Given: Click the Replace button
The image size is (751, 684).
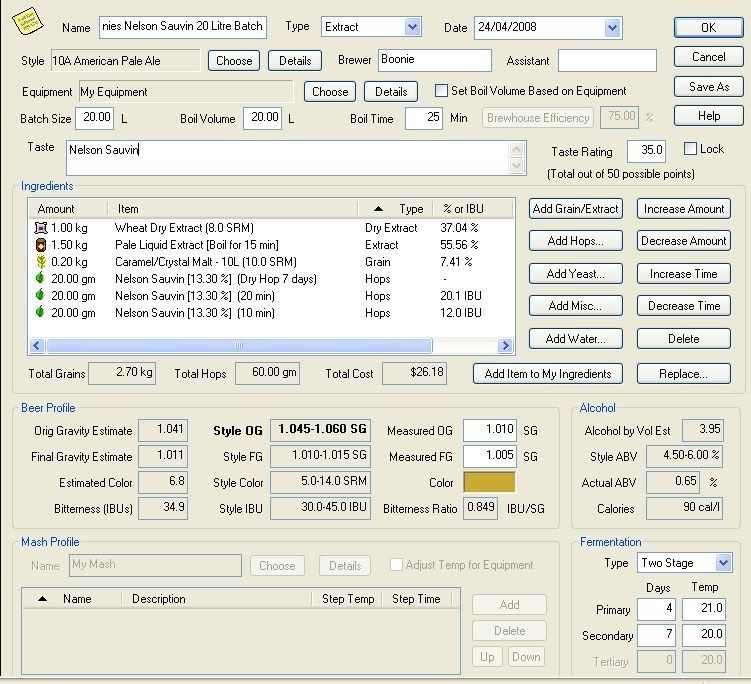Looking at the screenshot, I should (x=683, y=374).
